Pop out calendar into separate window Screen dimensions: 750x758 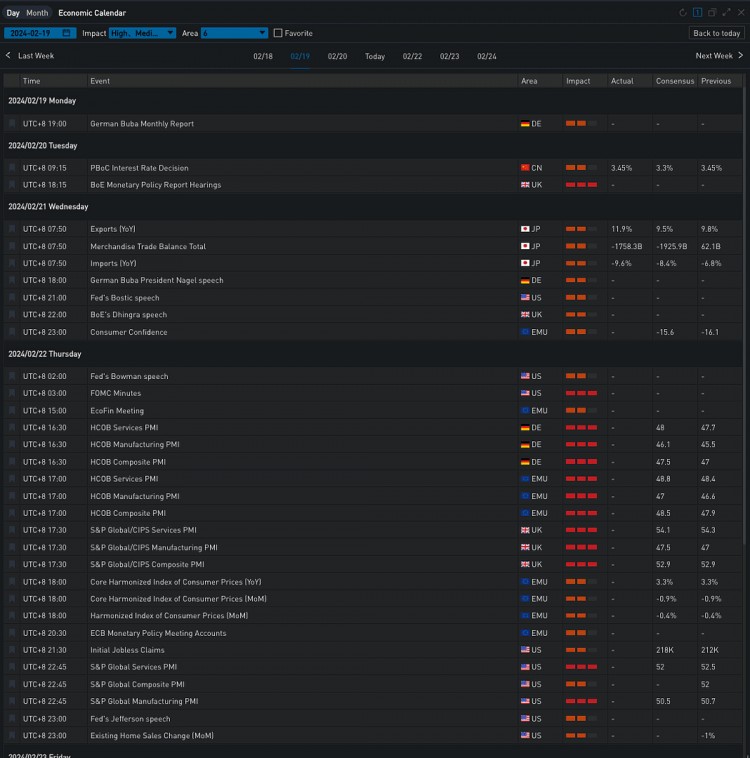click(x=712, y=13)
